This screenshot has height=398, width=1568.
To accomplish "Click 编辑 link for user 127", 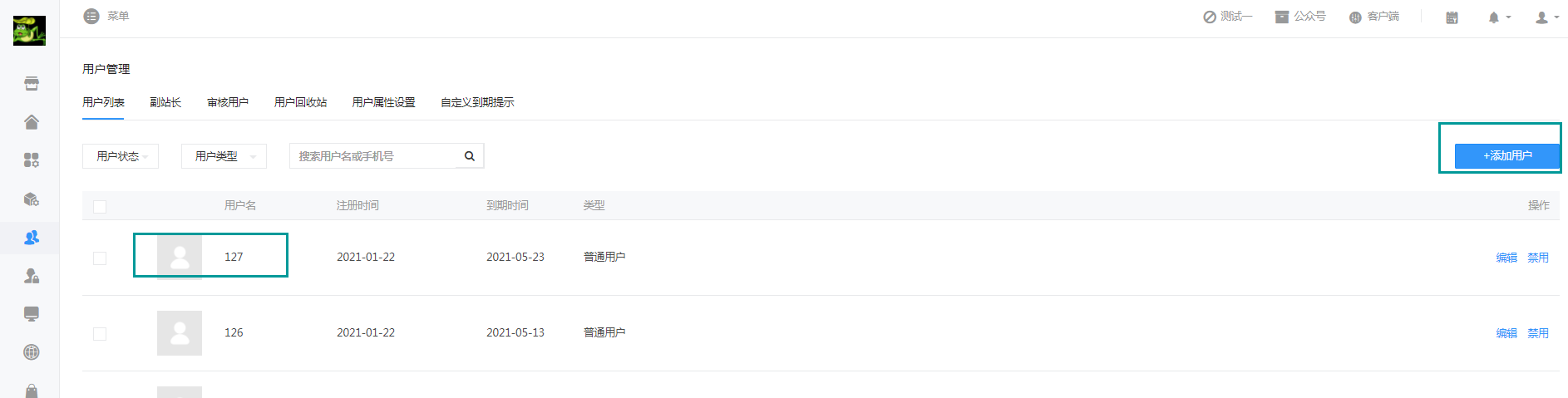I will tap(1506, 258).
